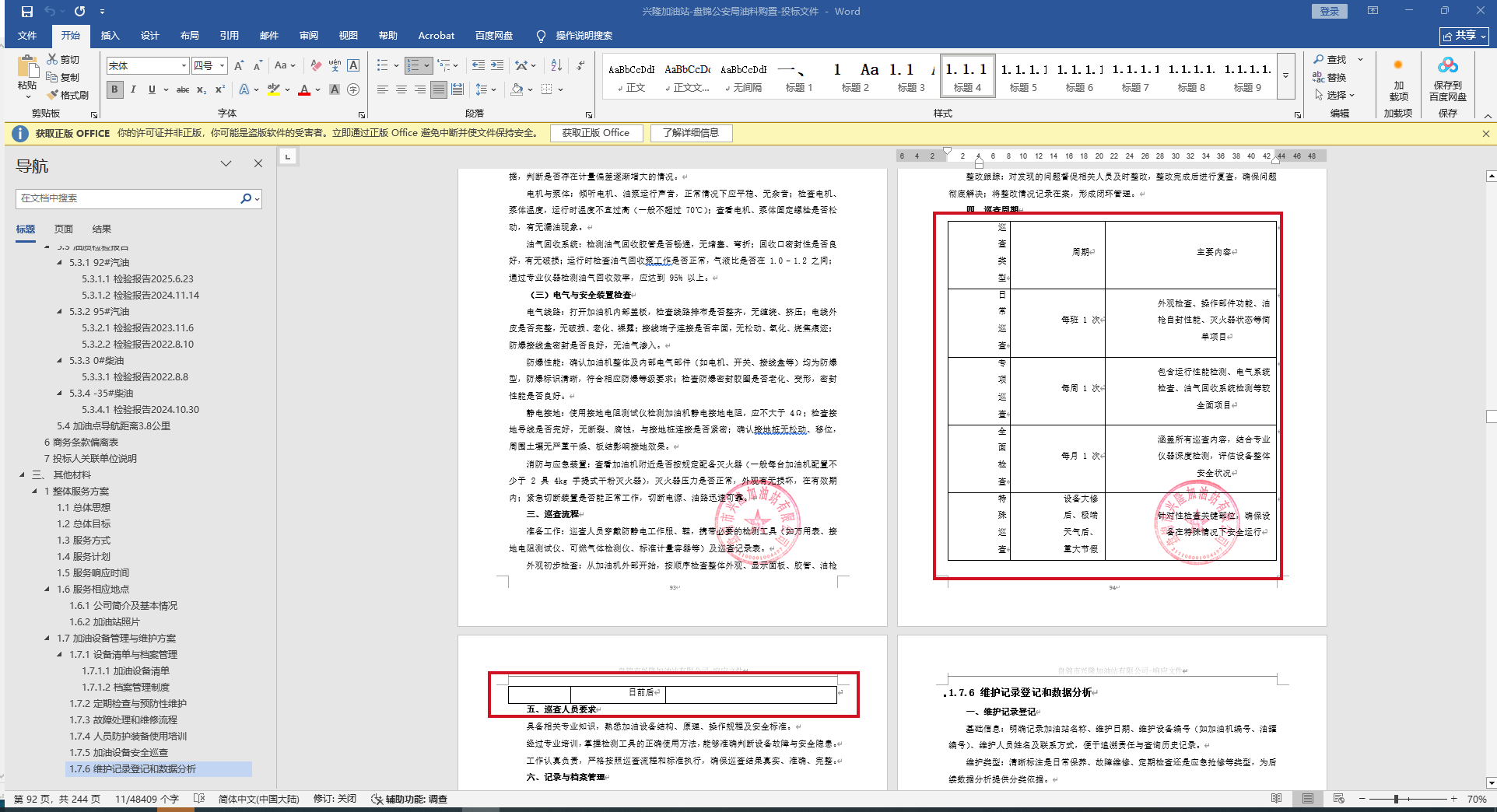Toggle Bold formatting
This screenshot has width=1497, height=812.
click(114, 89)
